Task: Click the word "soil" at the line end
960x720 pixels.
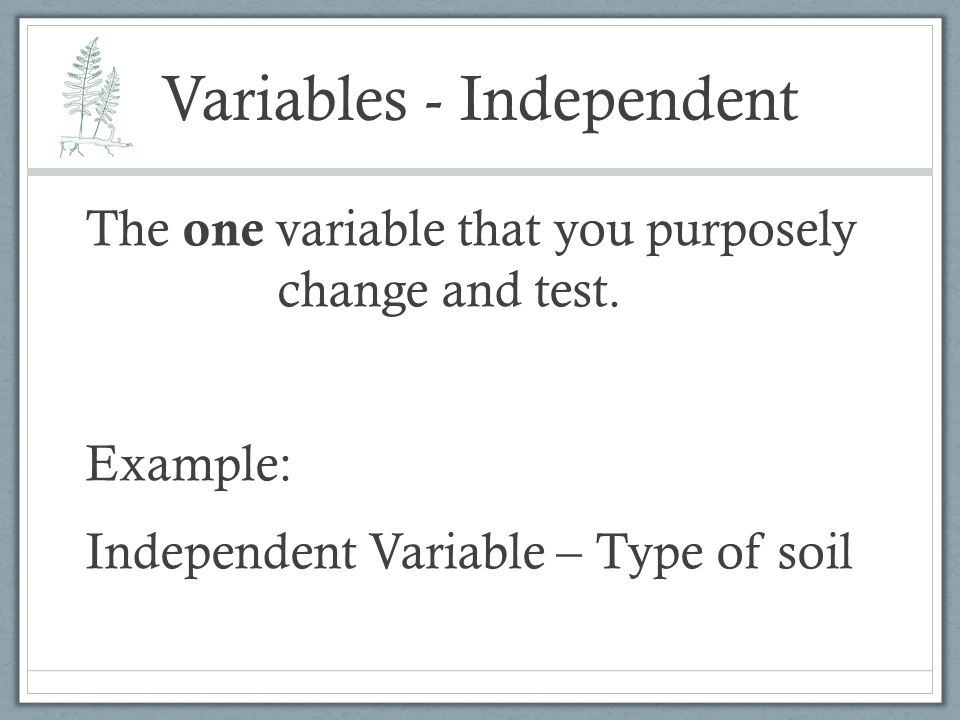Action: click(x=816, y=551)
